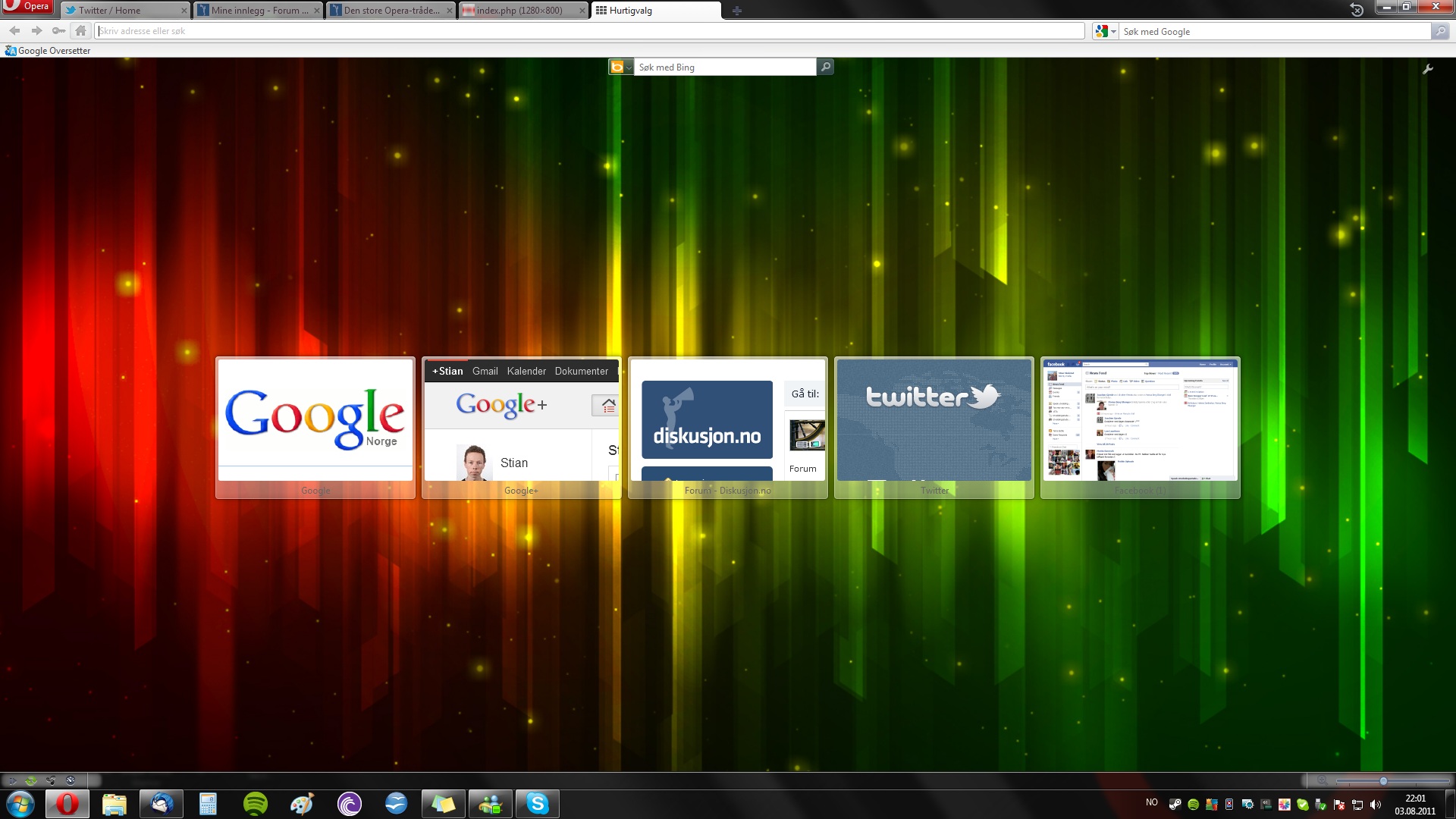This screenshot has width=1456, height=819.
Task: Click the volume speaker tray icon
Action: [x=1376, y=805]
